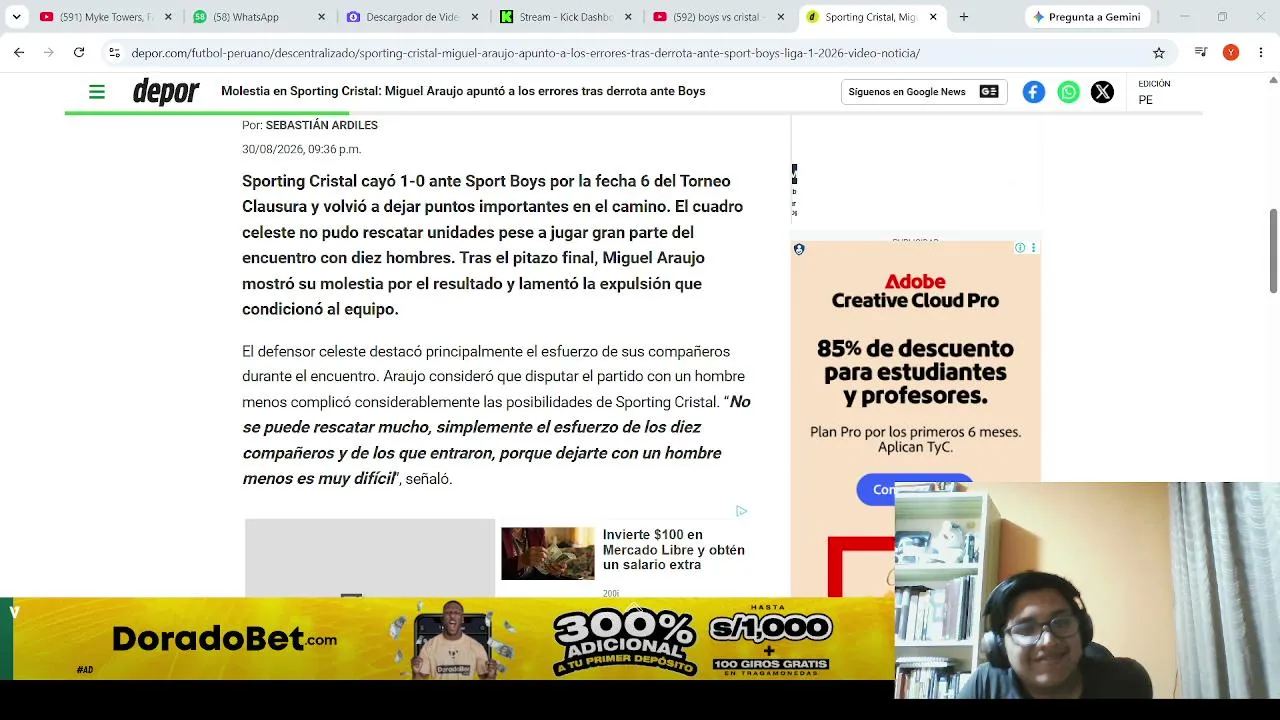Image resolution: width=1280 pixels, height=720 pixels.
Task: Open a new browser tab
Action: [964, 17]
